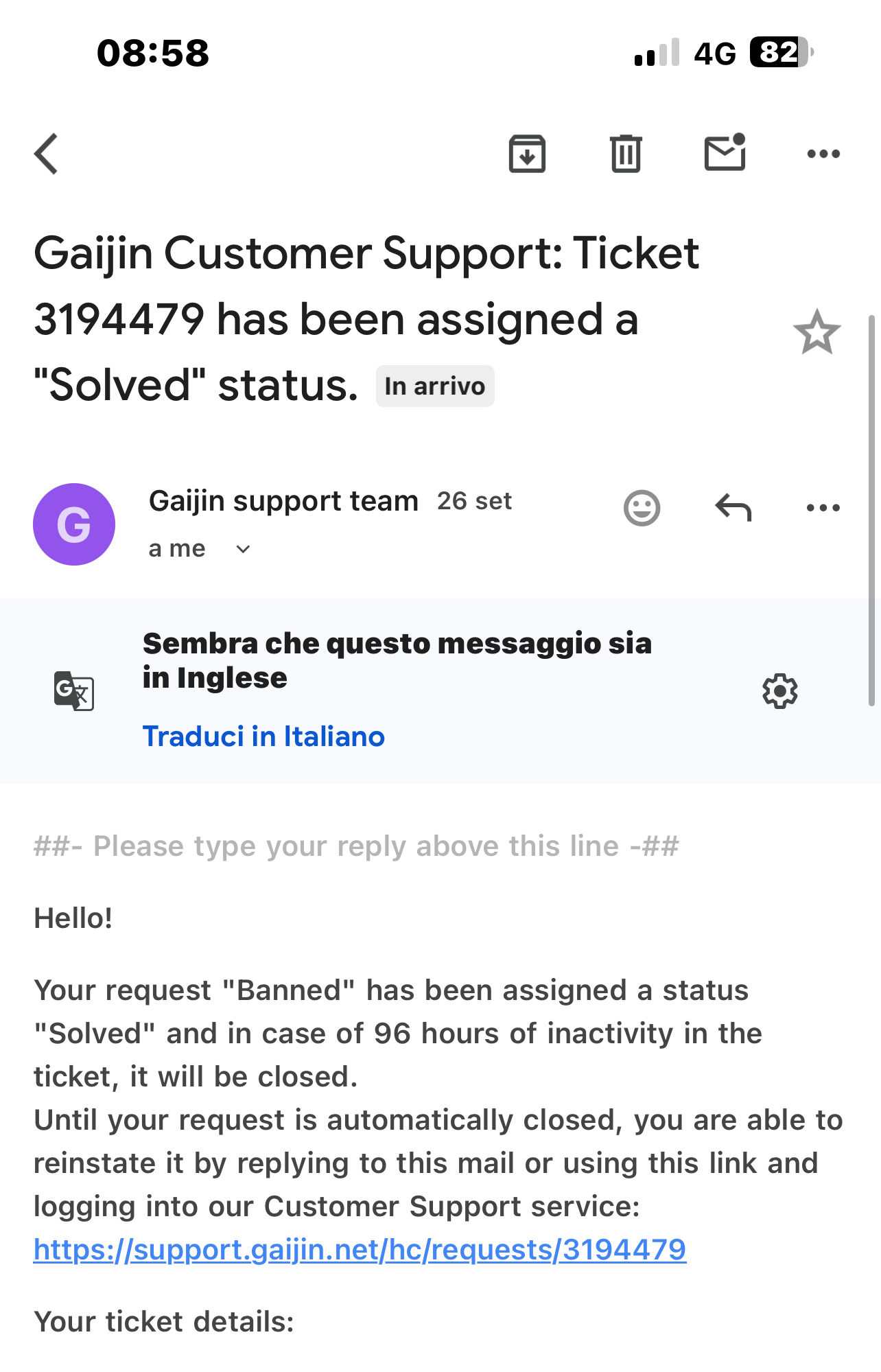Image resolution: width=881 pixels, height=1372 pixels.
Task: Tap the sender name 'Gaijin support team'
Action: click(x=283, y=501)
